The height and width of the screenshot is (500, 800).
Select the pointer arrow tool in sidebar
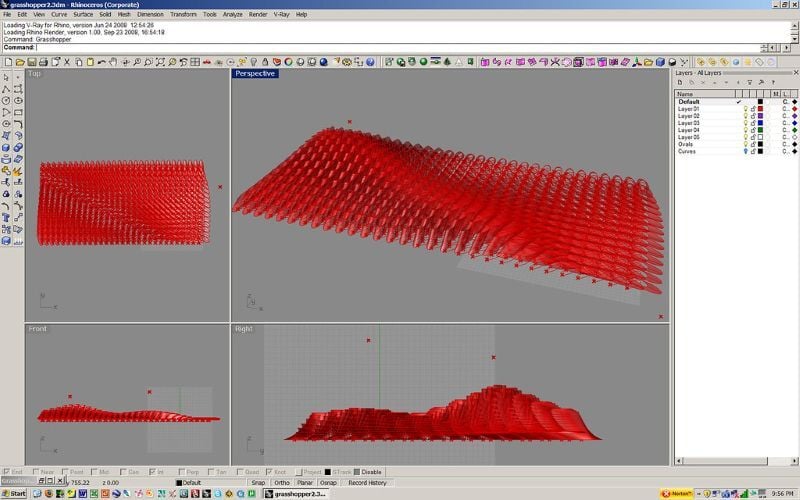coord(7,77)
